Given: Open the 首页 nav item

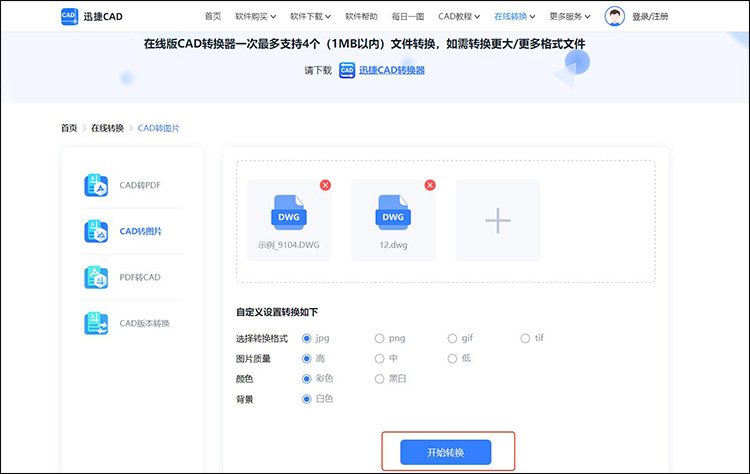Looking at the screenshot, I should [213, 17].
